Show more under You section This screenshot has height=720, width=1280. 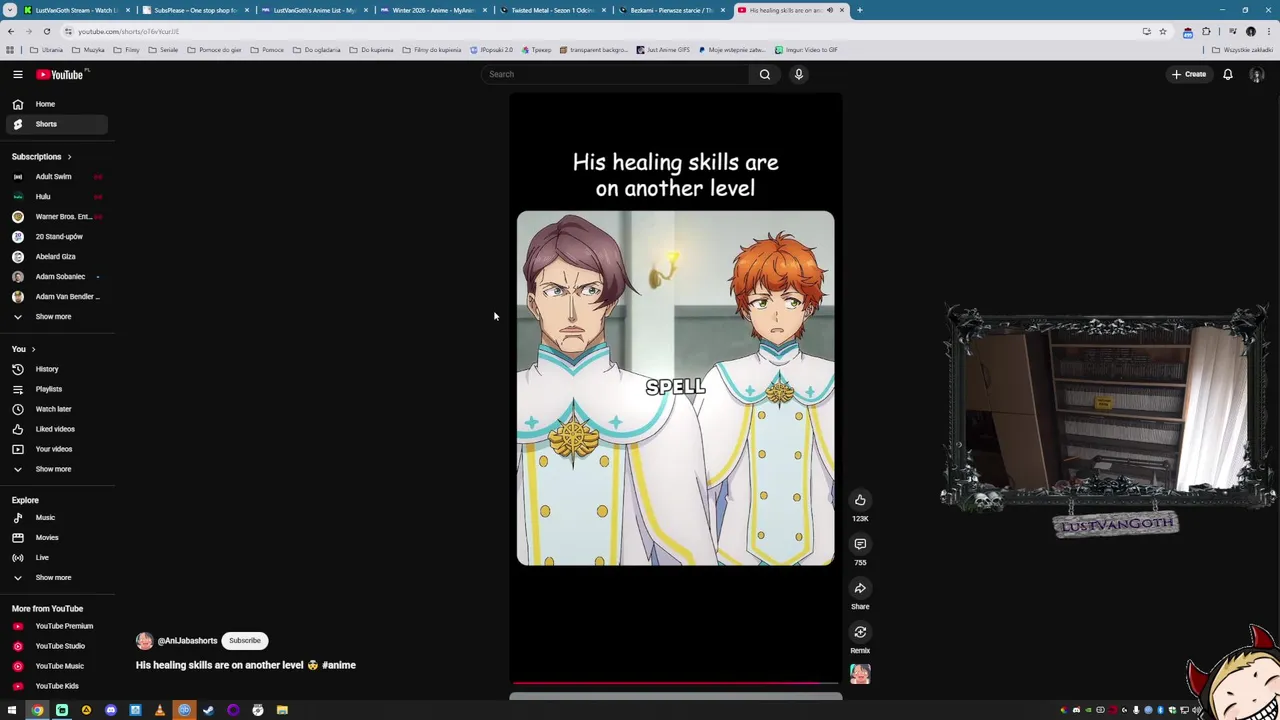click(56, 469)
